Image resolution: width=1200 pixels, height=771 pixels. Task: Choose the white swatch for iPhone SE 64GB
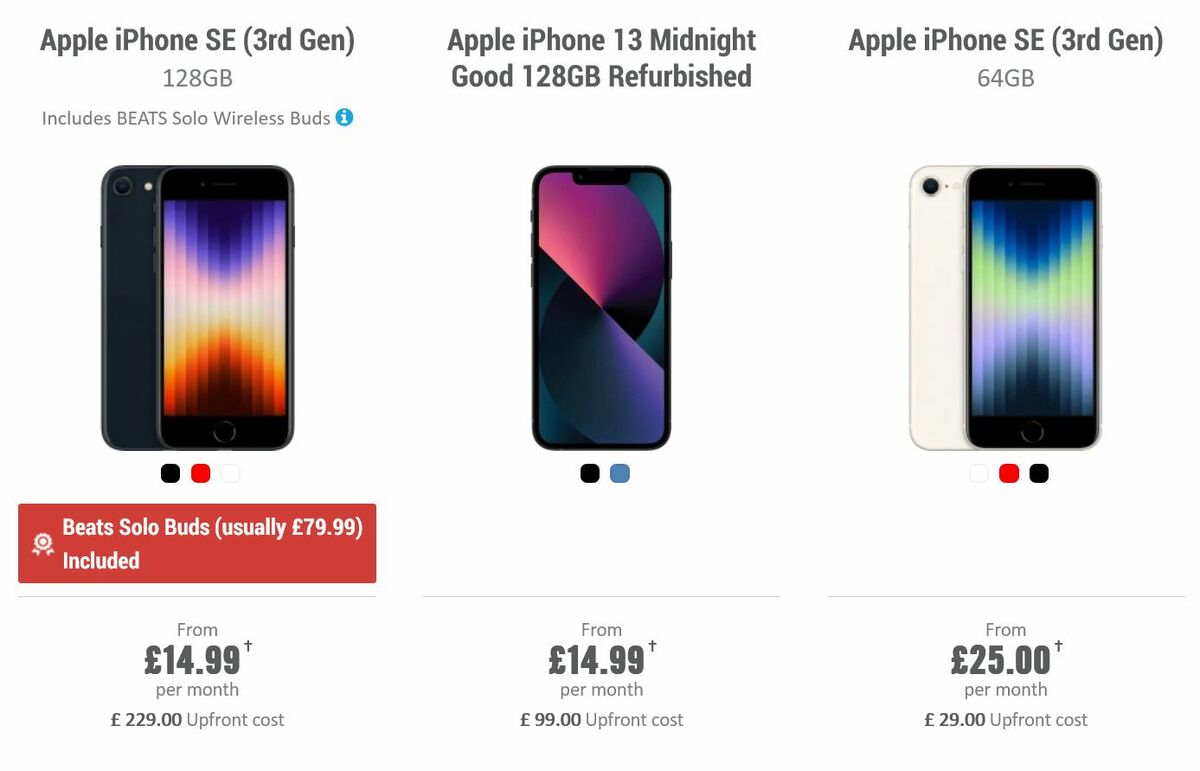[978, 472]
